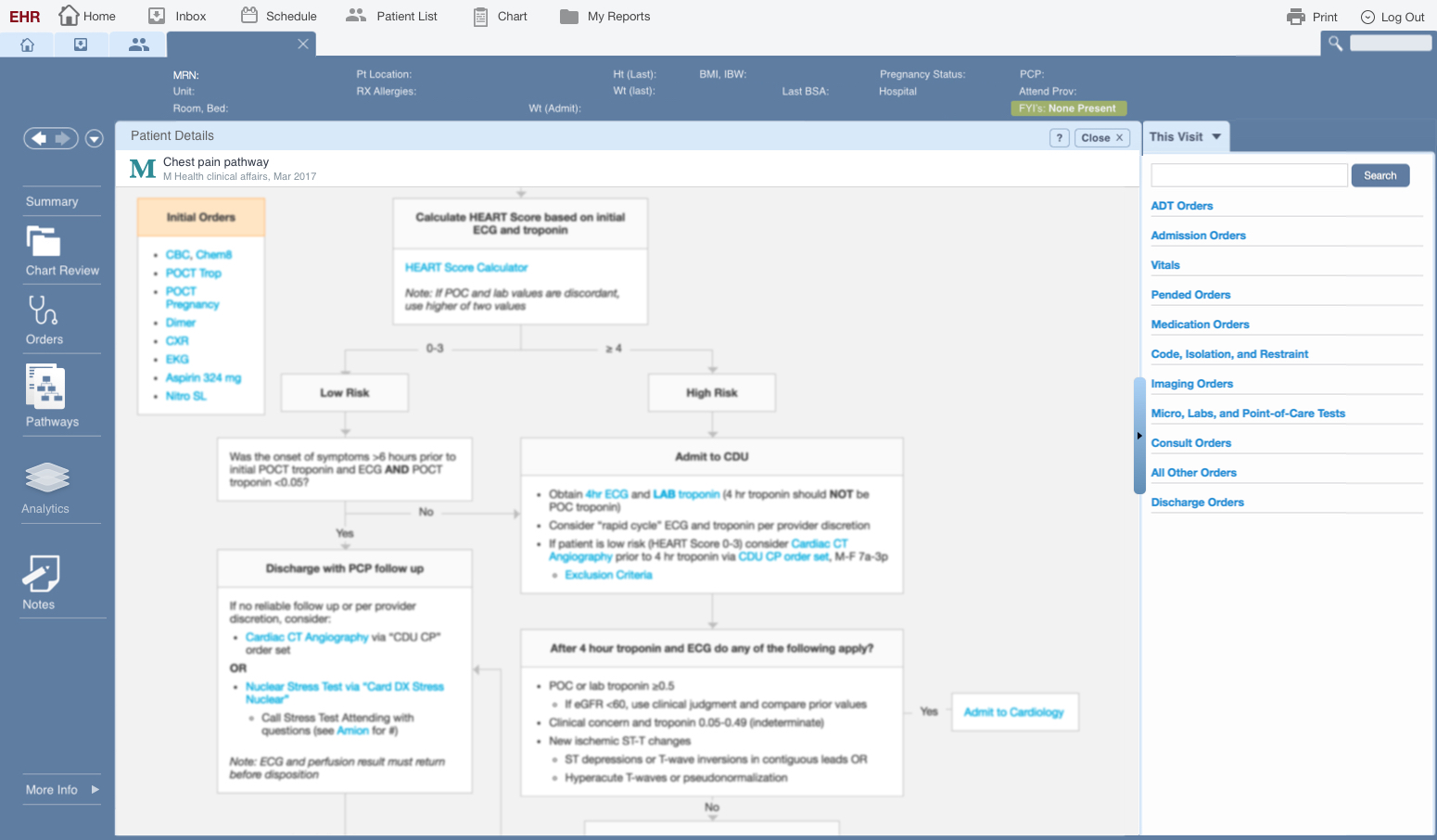
Task: Open Medication Orders link
Action: coord(1200,325)
